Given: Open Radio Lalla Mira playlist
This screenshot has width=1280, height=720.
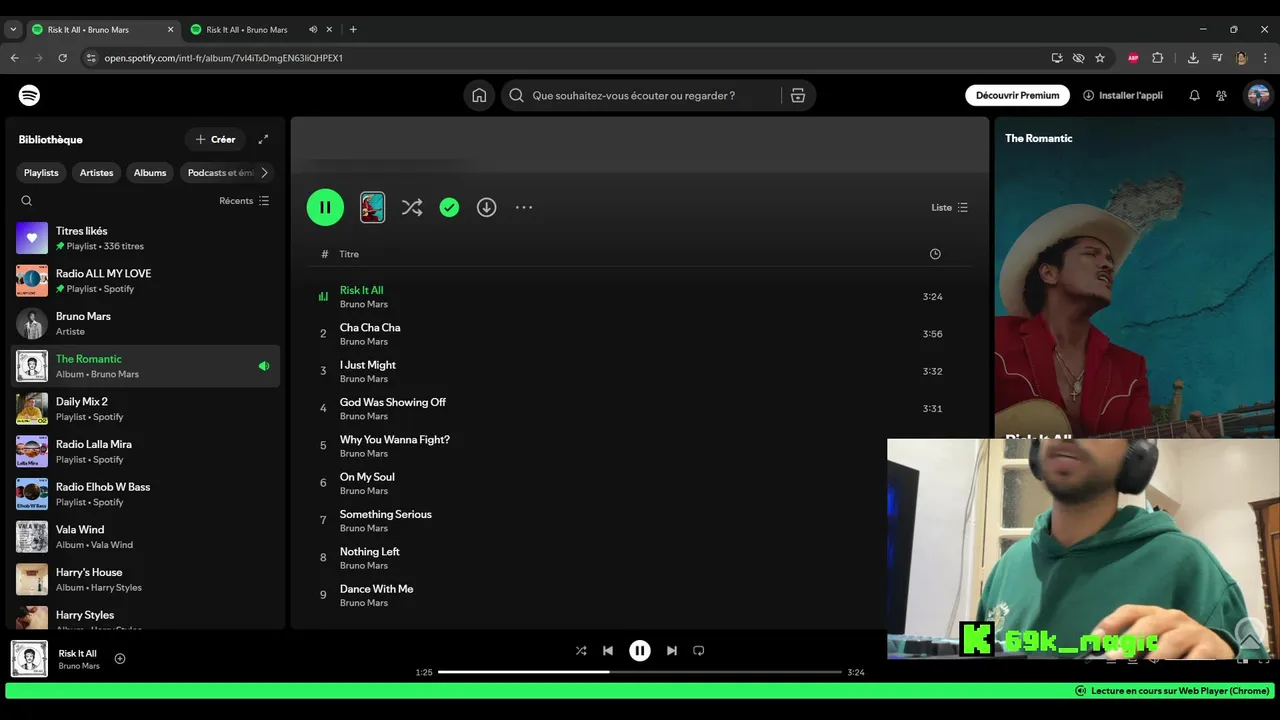Looking at the screenshot, I should click(145, 451).
